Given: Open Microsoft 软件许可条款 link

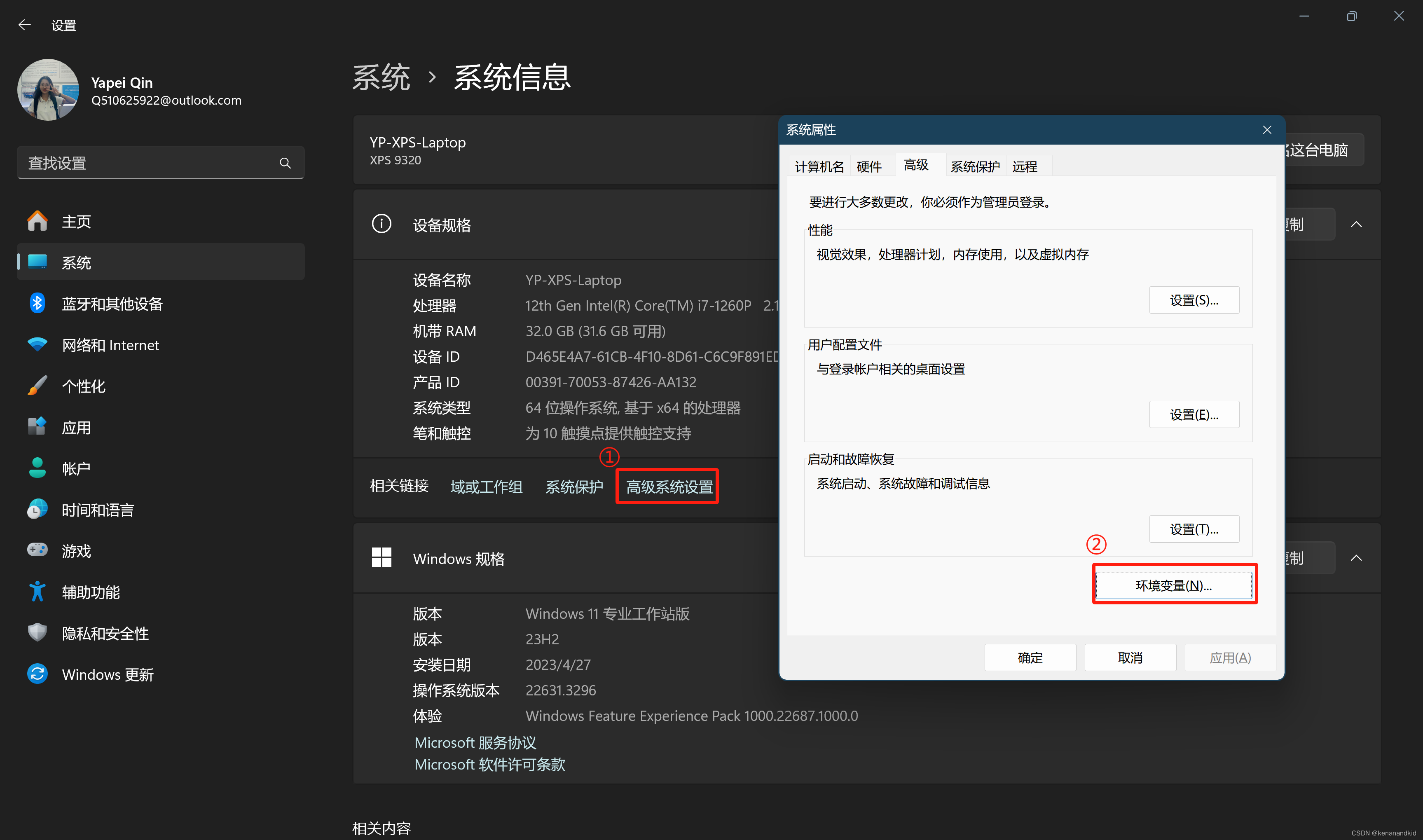Looking at the screenshot, I should click(x=489, y=764).
